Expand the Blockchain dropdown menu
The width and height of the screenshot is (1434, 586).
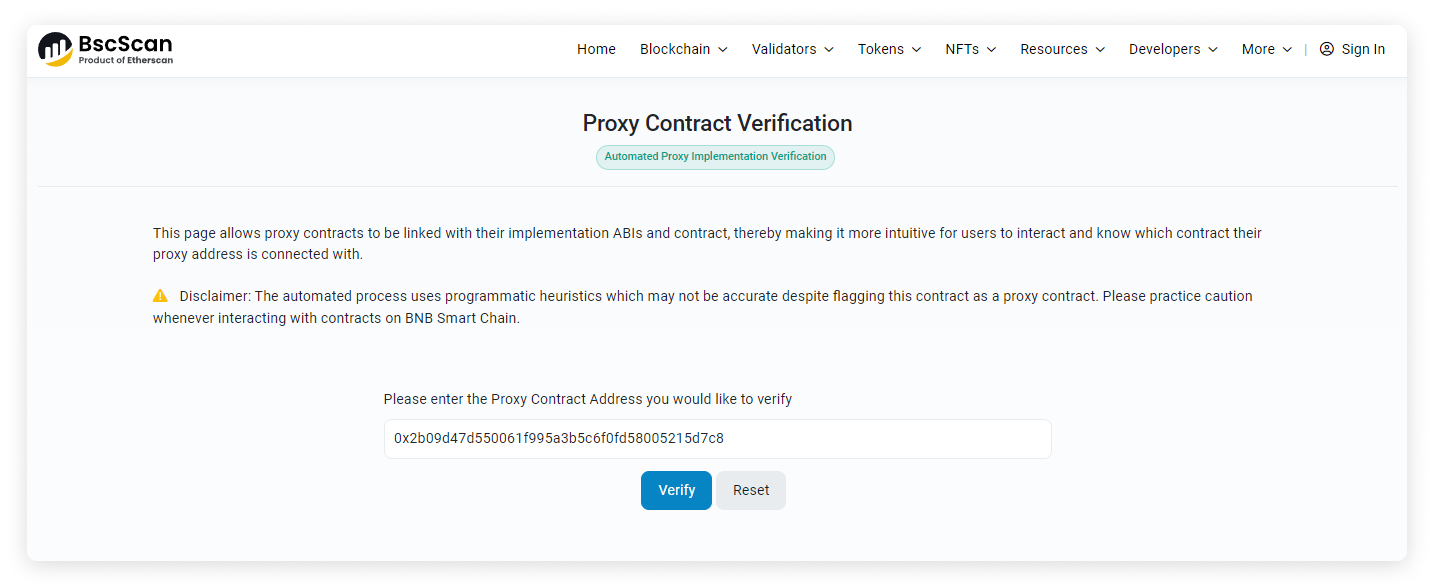[684, 49]
